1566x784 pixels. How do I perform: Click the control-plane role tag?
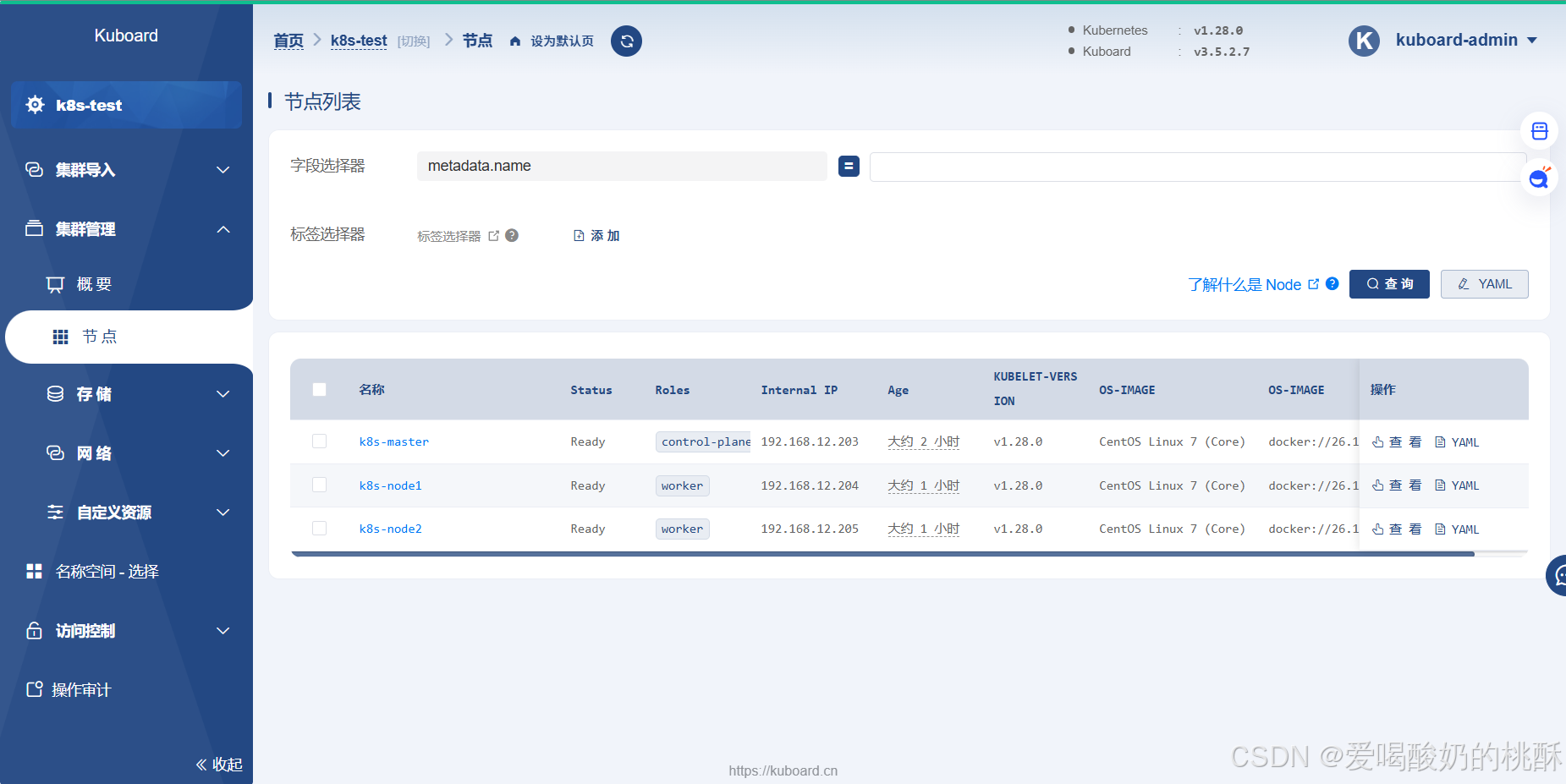pyautogui.click(x=705, y=441)
